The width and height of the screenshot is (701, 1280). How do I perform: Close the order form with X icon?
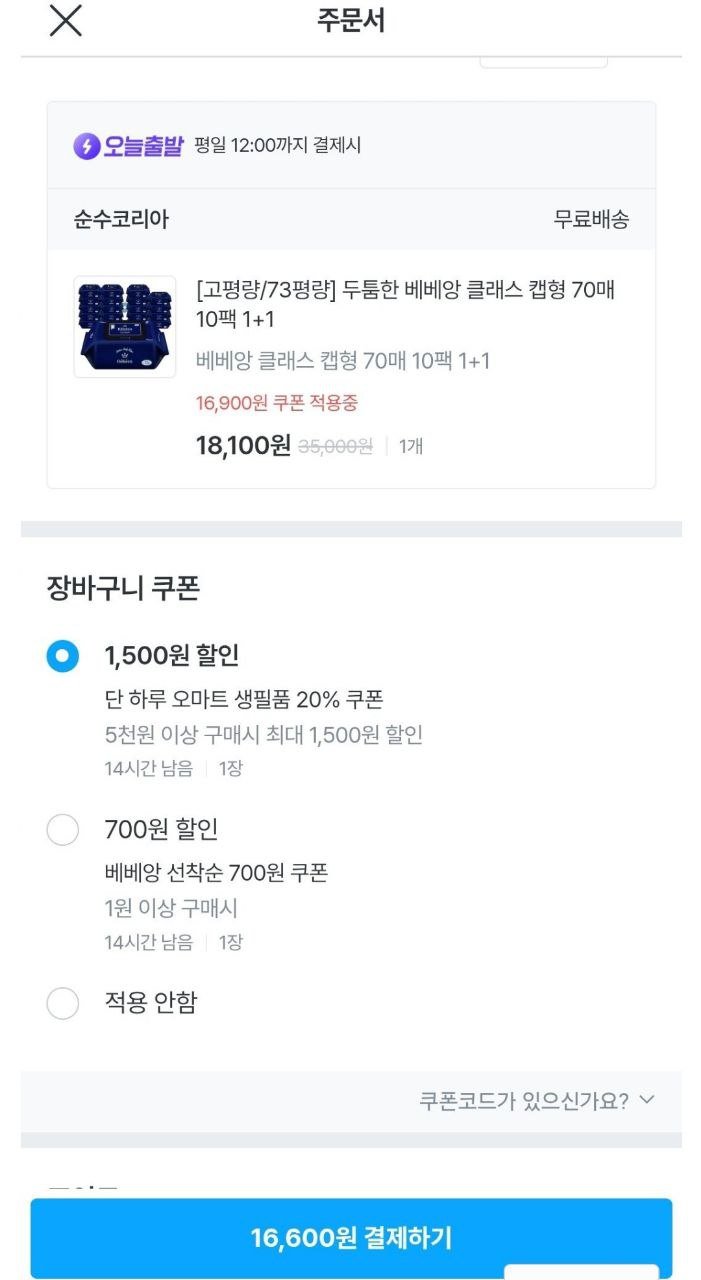pyautogui.click(x=66, y=22)
